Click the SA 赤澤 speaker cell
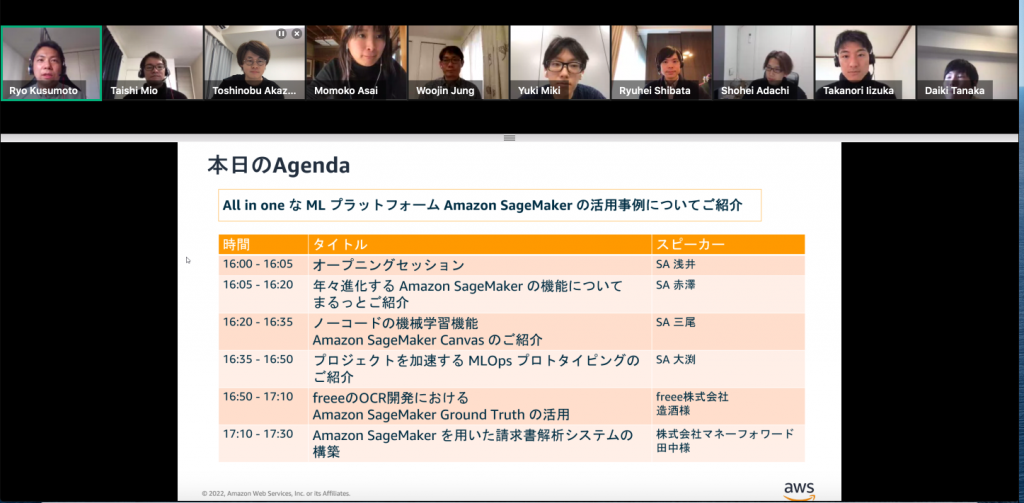 728,294
